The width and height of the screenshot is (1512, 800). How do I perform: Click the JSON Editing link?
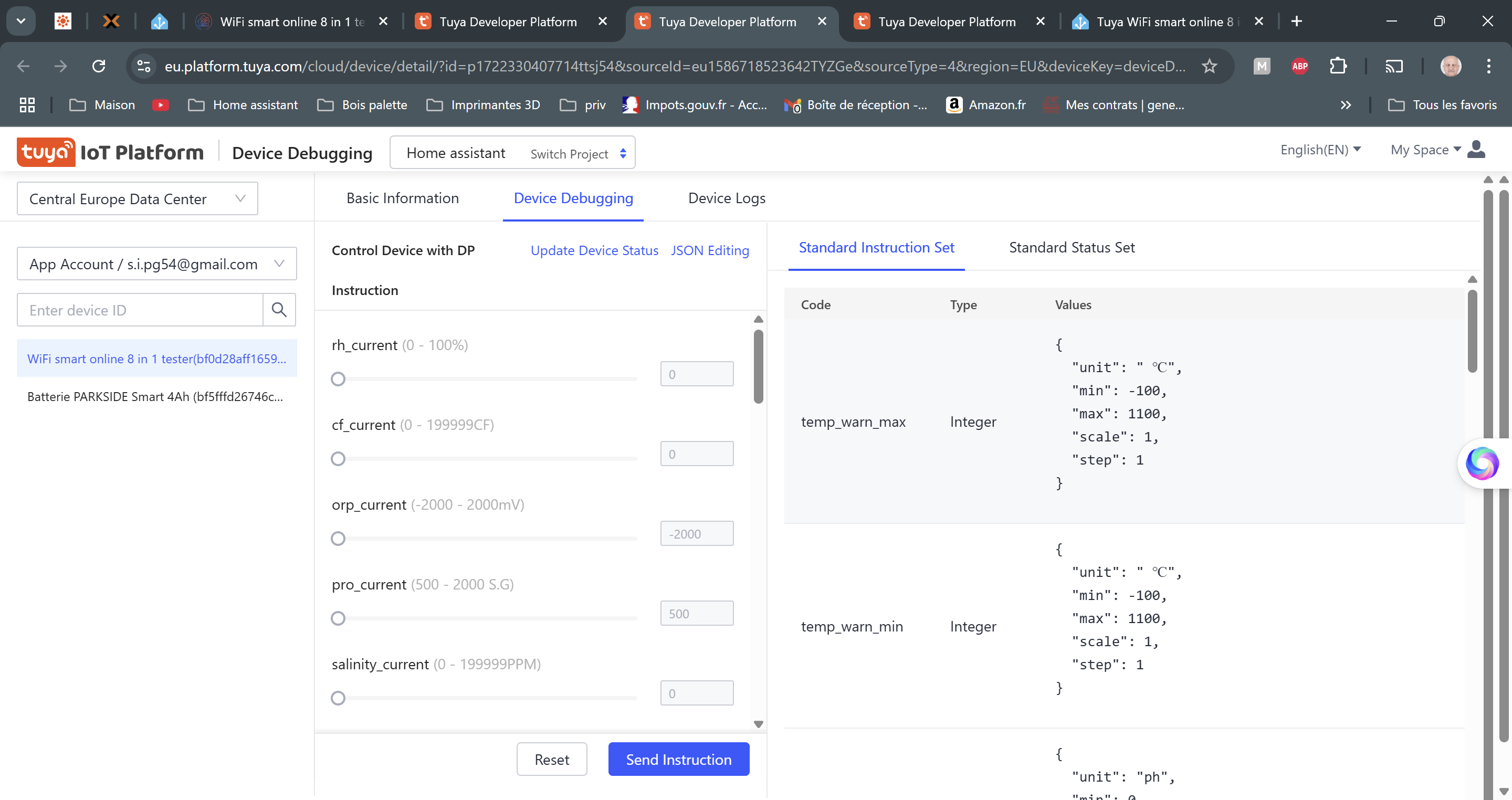[x=710, y=250]
